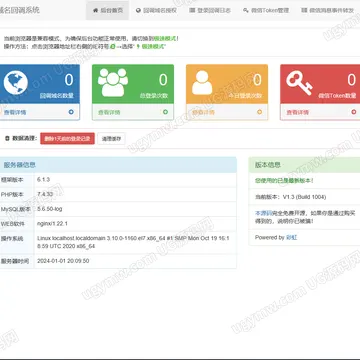This screenshot has width=360, height=360.
Task: Click the green 极速模式 link in warning text
Action: pos(164,38)
